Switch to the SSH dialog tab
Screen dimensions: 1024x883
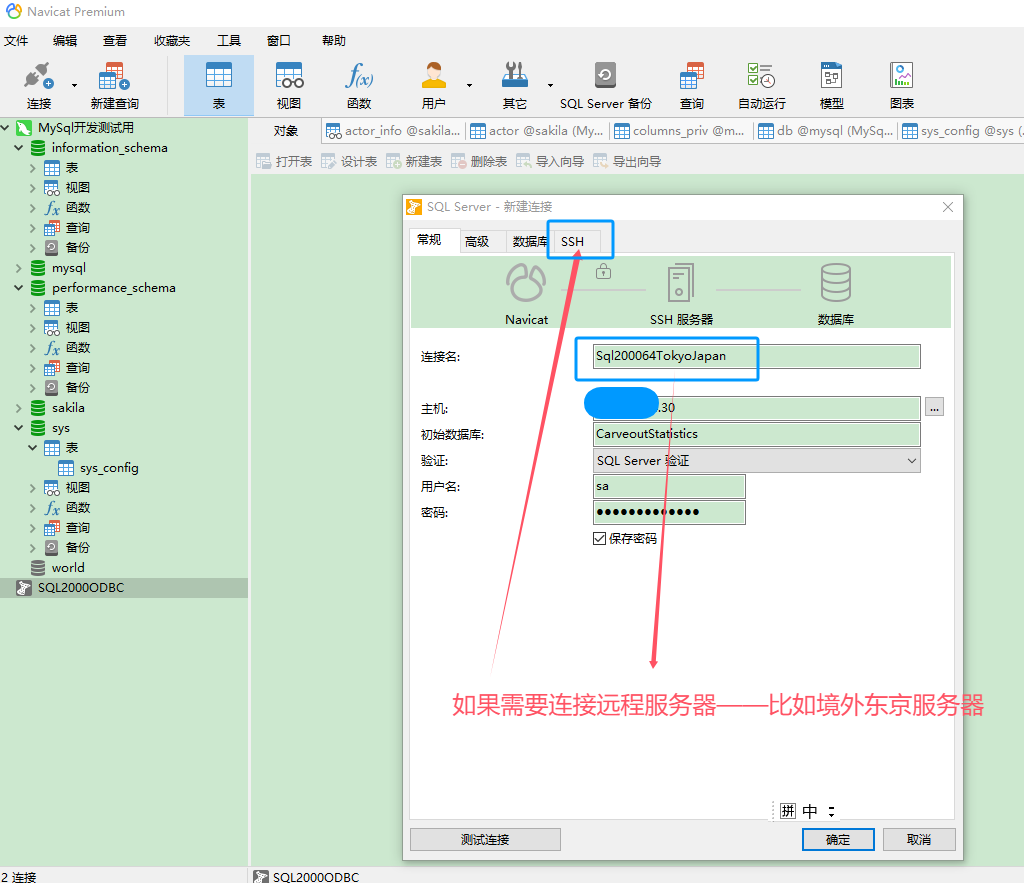pos(572,242)
